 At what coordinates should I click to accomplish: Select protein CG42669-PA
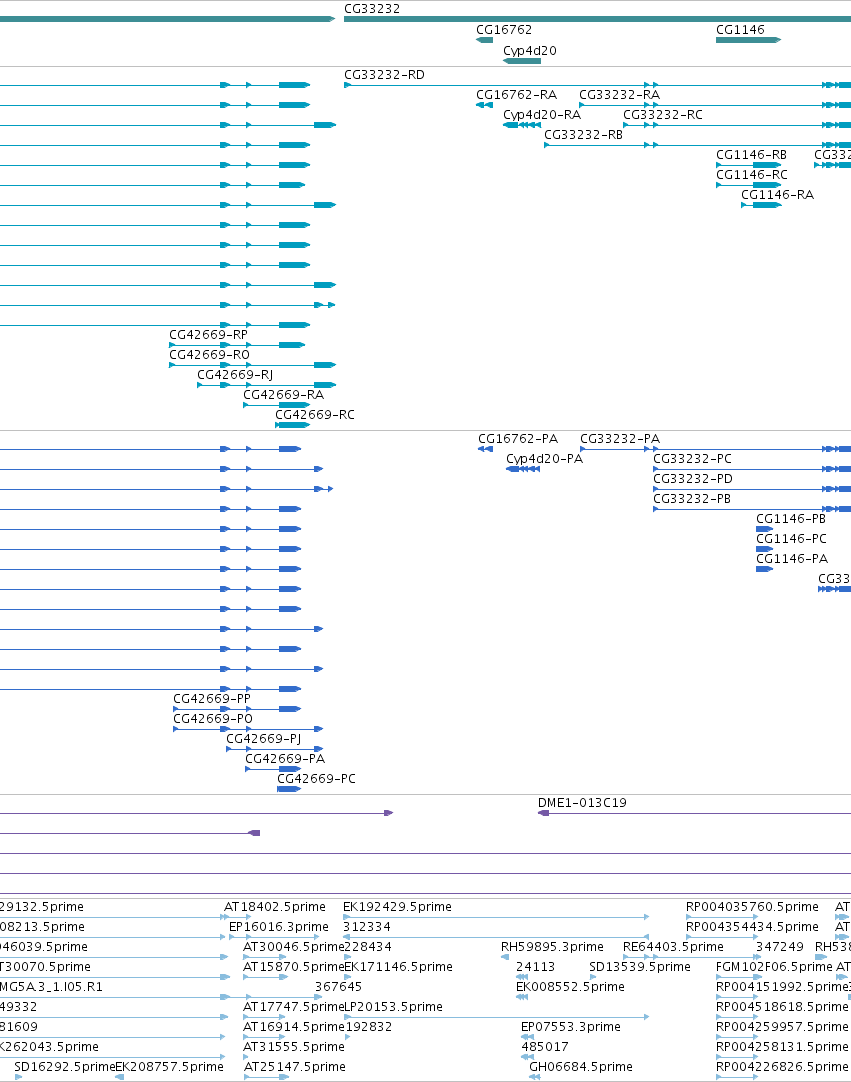[x=285, y=760]
